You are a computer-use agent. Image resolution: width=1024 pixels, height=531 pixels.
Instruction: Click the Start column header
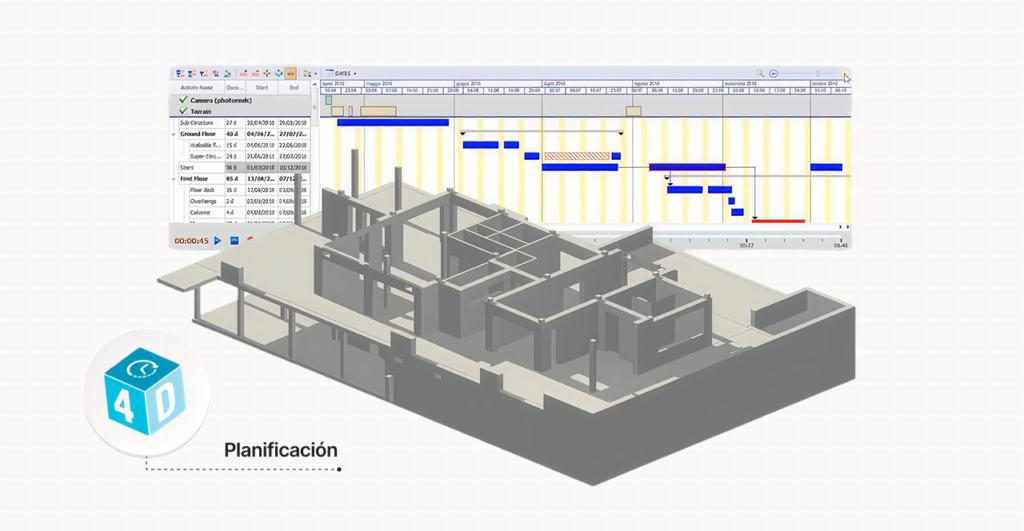(x=261, y=88)
